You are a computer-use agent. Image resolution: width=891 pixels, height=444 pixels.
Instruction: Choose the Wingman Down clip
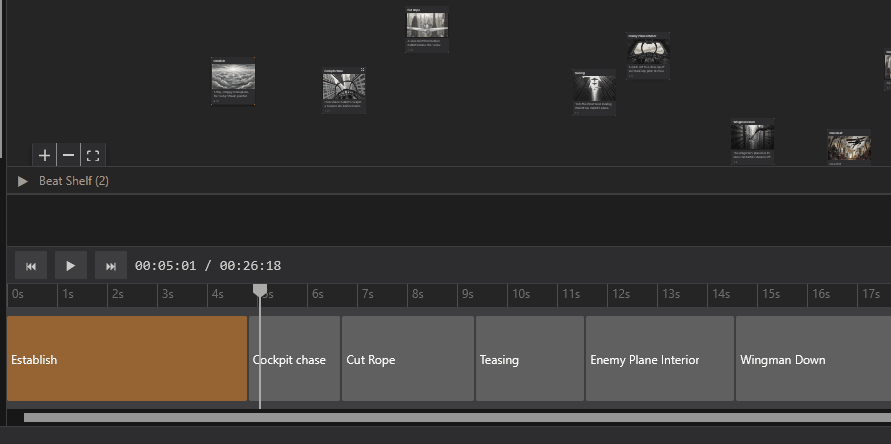point(810,359)
